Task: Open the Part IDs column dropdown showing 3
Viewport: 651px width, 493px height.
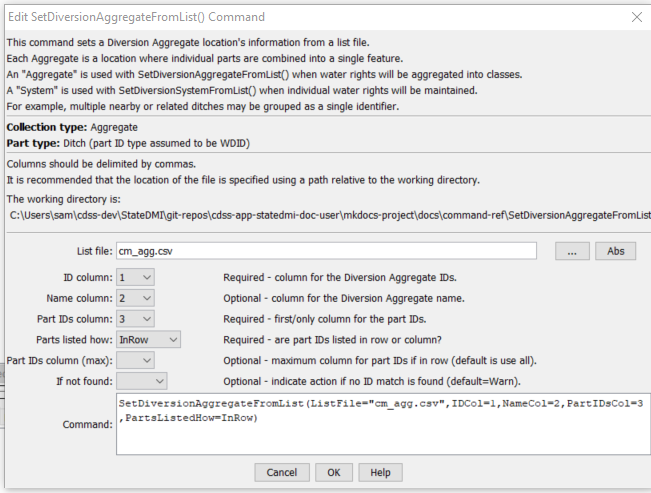Action: pos(135,319)
